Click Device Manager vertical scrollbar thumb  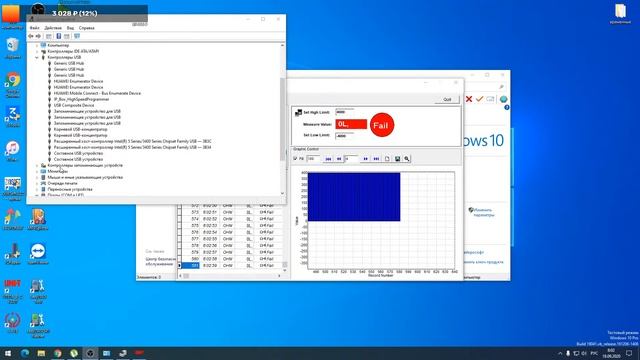[x=282, y=118]
